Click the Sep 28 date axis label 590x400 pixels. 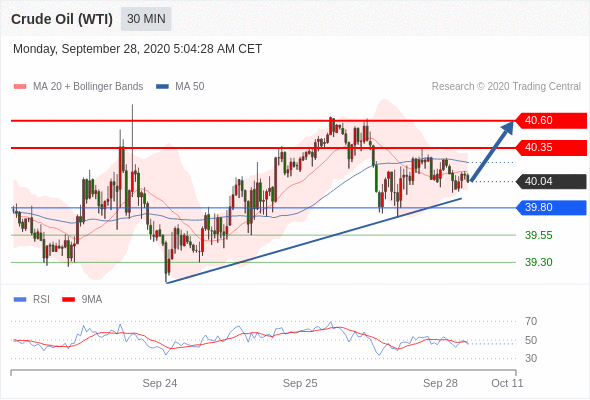[x=440, y=383]
